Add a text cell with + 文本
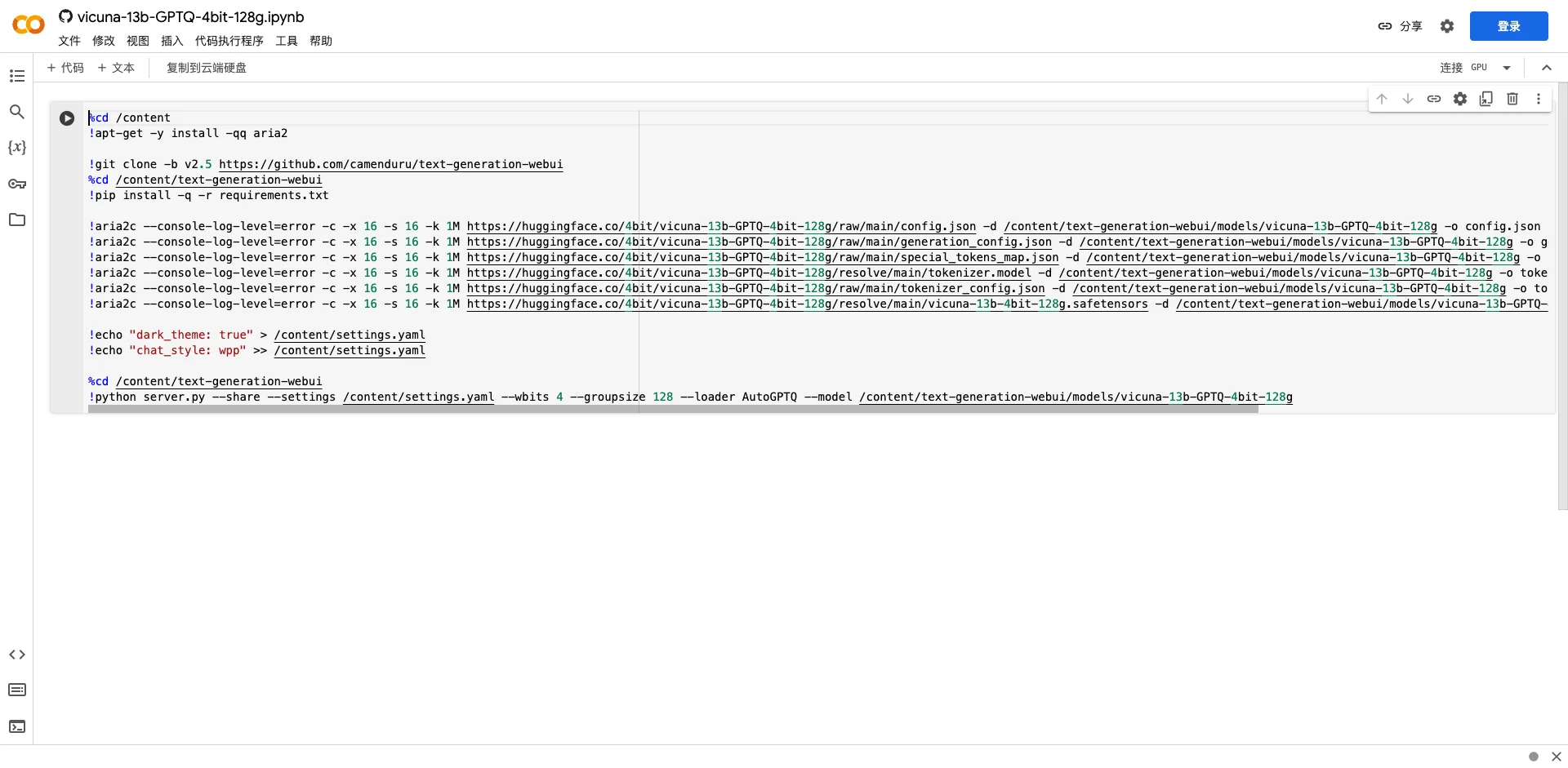This screenshot has height=768, width=1568. coord(116,68)
